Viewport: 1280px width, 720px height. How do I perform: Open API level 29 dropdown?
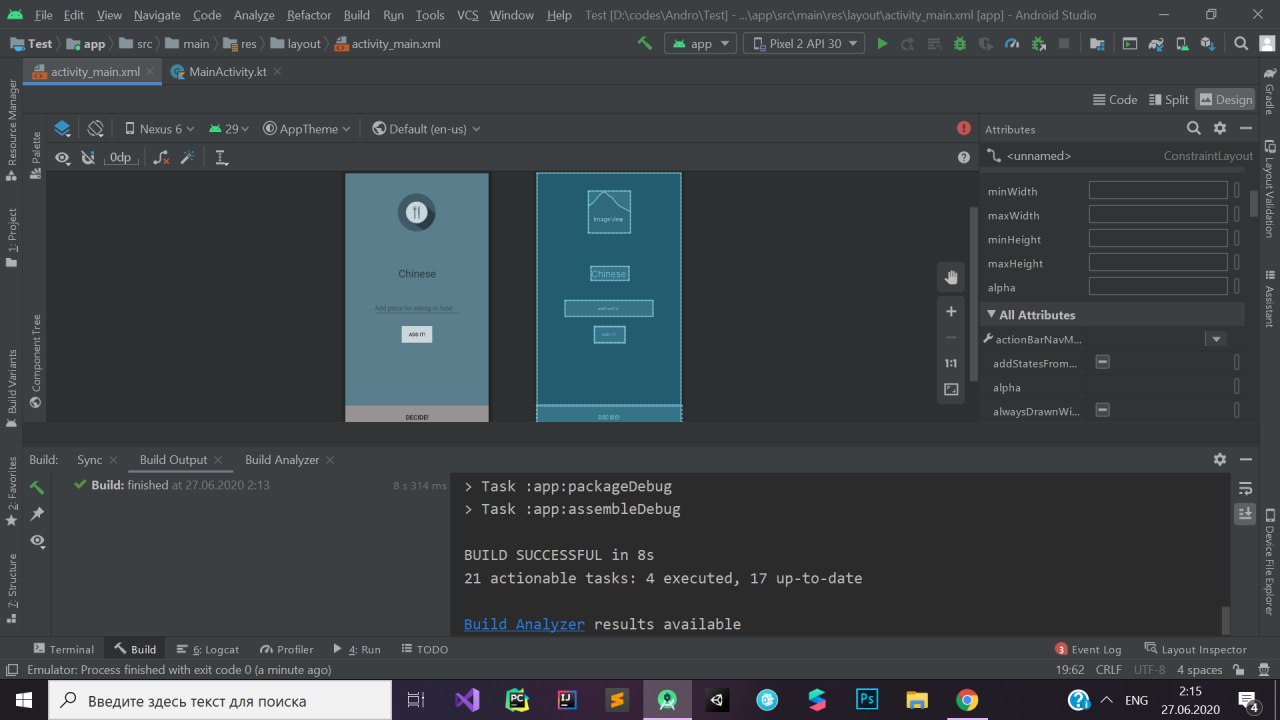click(x=231, y=128)
